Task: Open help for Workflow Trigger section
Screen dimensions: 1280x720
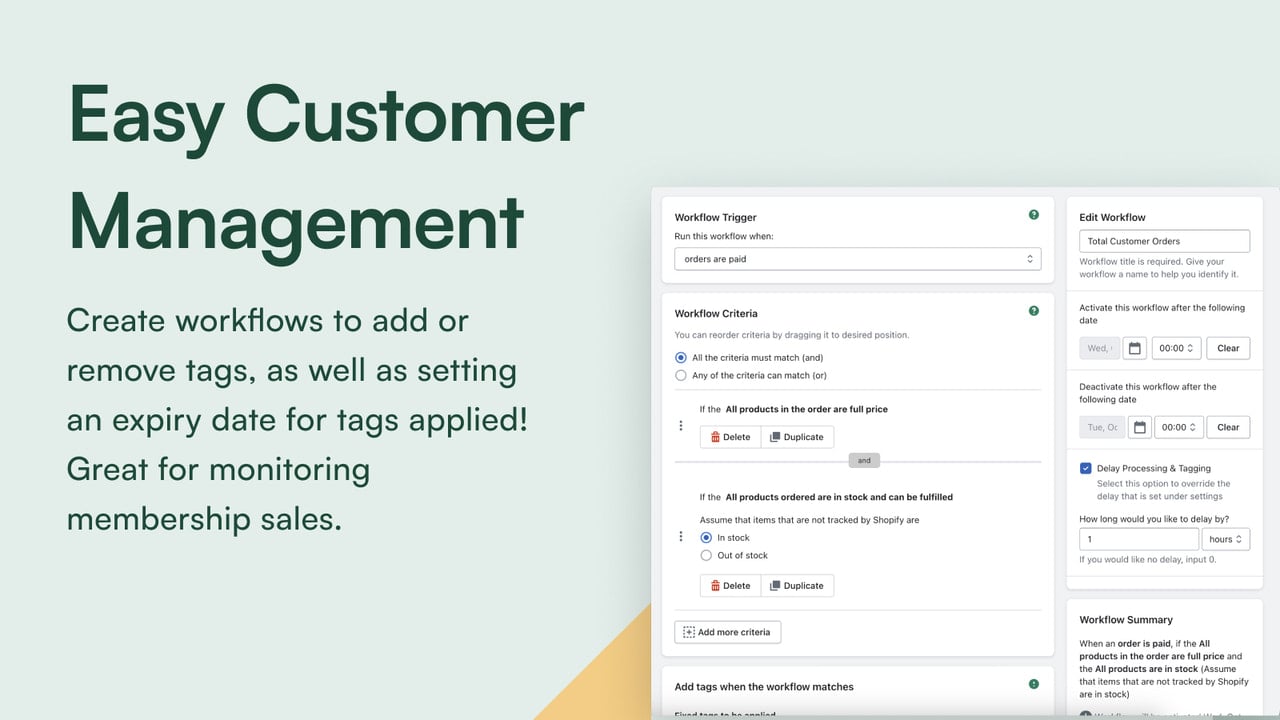Action: tap(1034, 215)
